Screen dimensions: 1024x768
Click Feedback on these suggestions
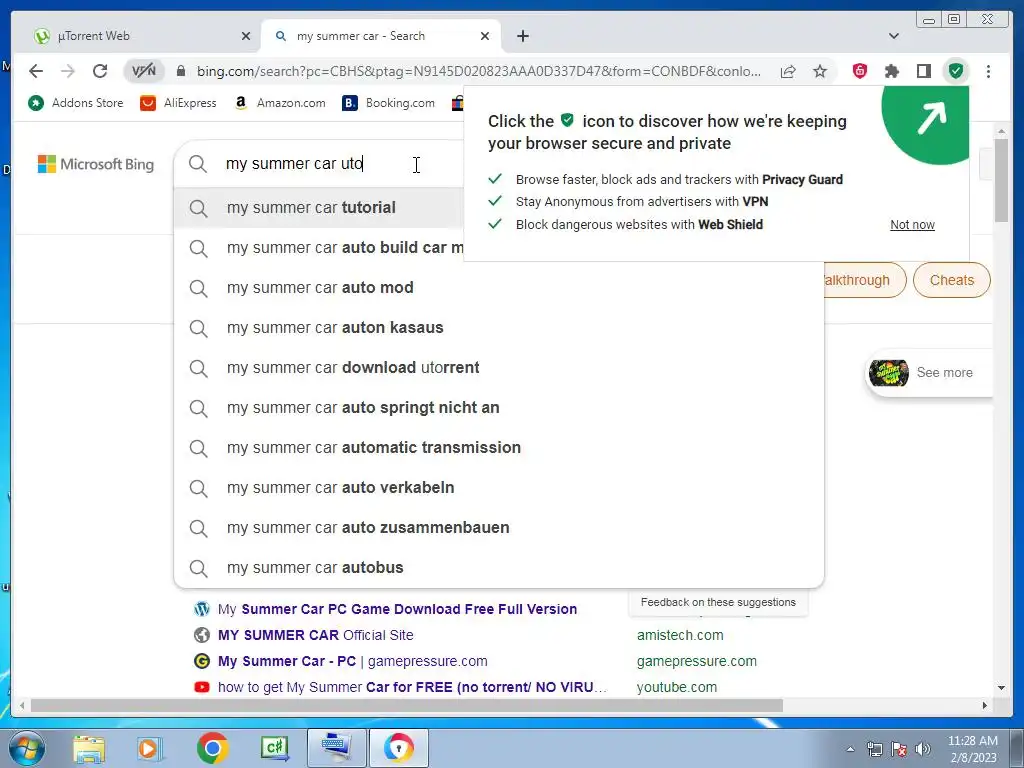tap(718, 602)
